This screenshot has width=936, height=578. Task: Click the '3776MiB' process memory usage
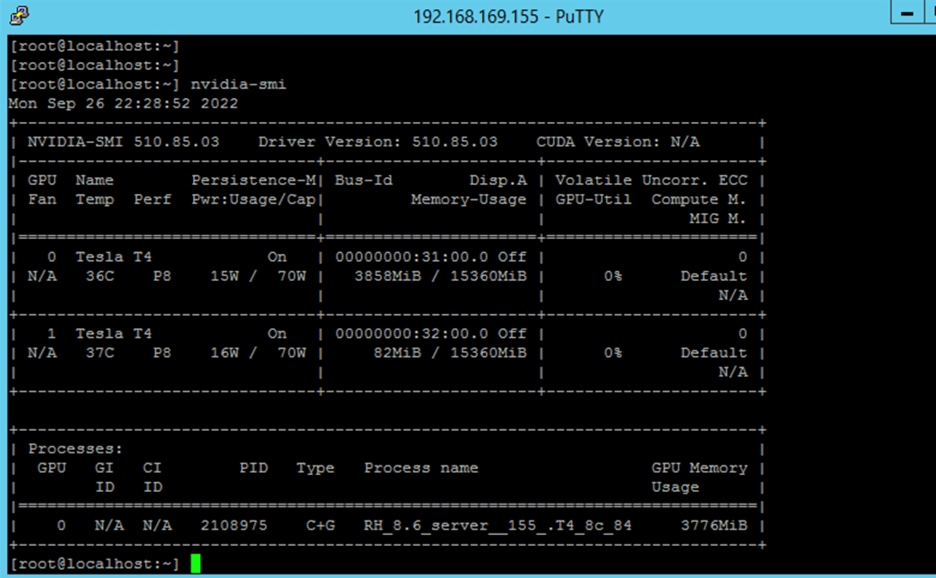point(714,525)
